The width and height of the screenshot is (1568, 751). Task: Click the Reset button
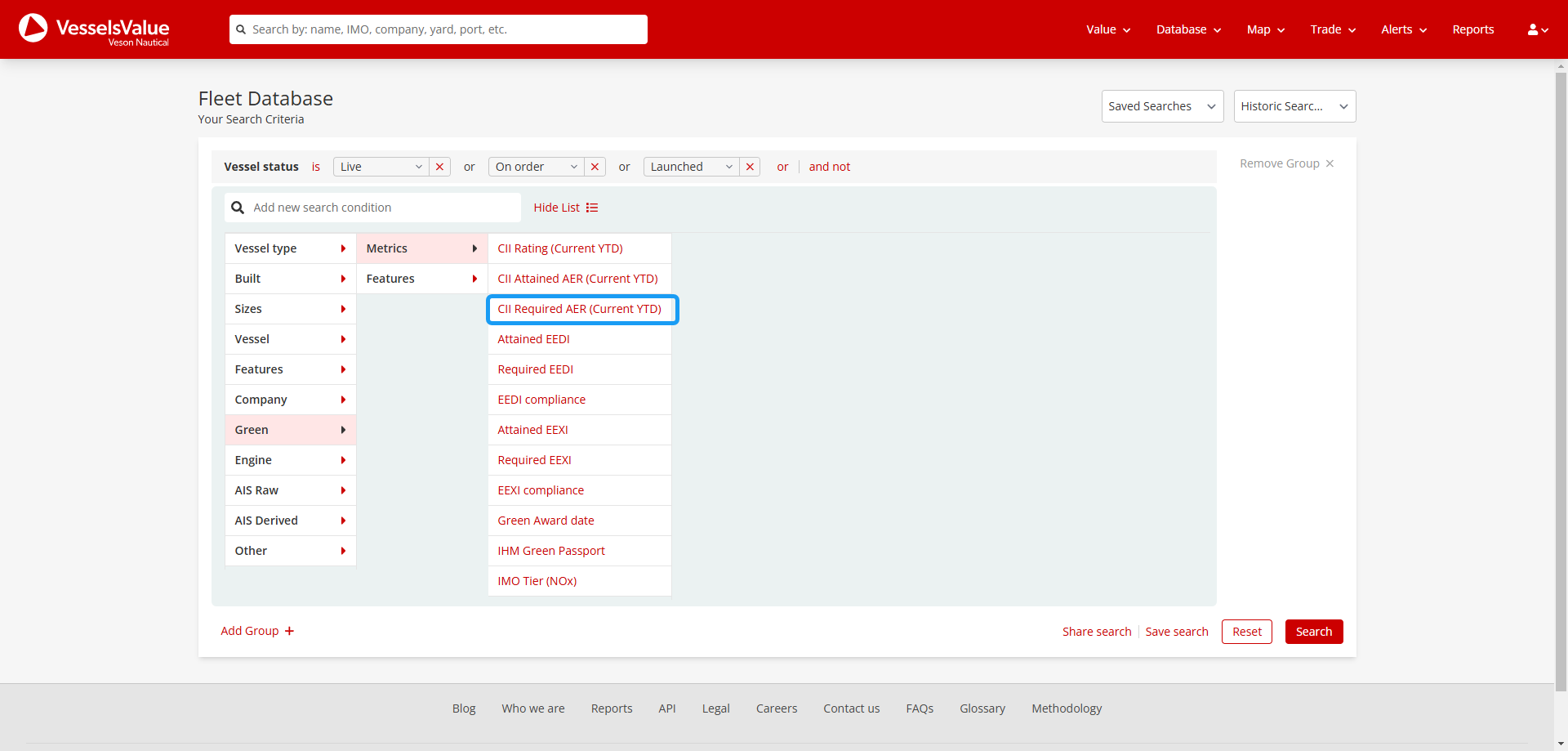click(1246, 632)
